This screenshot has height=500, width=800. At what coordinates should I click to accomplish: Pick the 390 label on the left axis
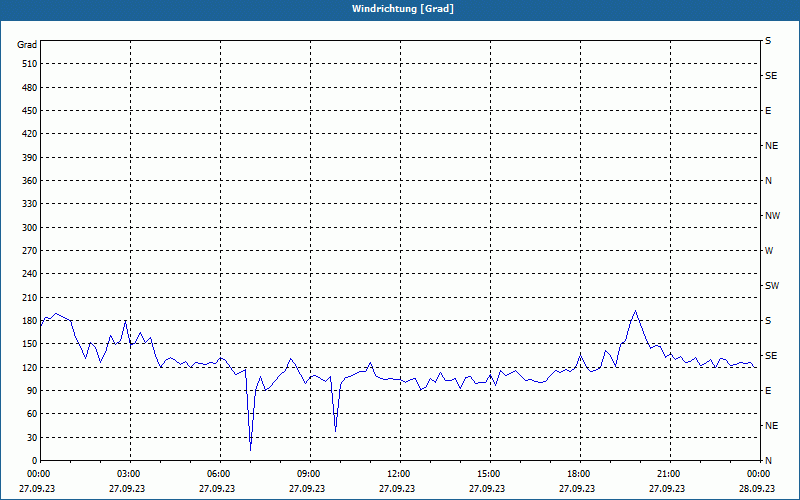30,158
